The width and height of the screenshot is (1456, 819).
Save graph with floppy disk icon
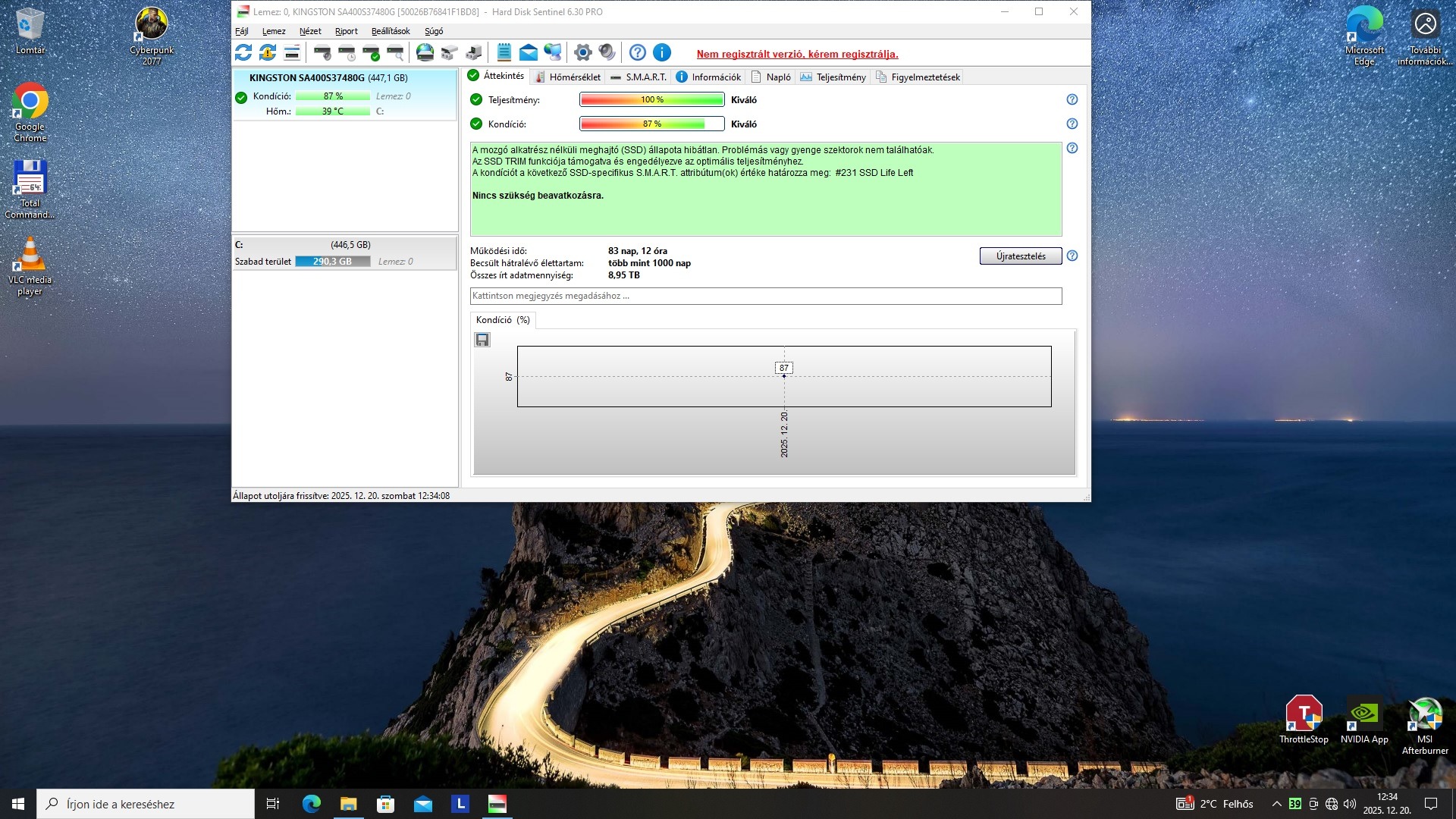point(482,340)
